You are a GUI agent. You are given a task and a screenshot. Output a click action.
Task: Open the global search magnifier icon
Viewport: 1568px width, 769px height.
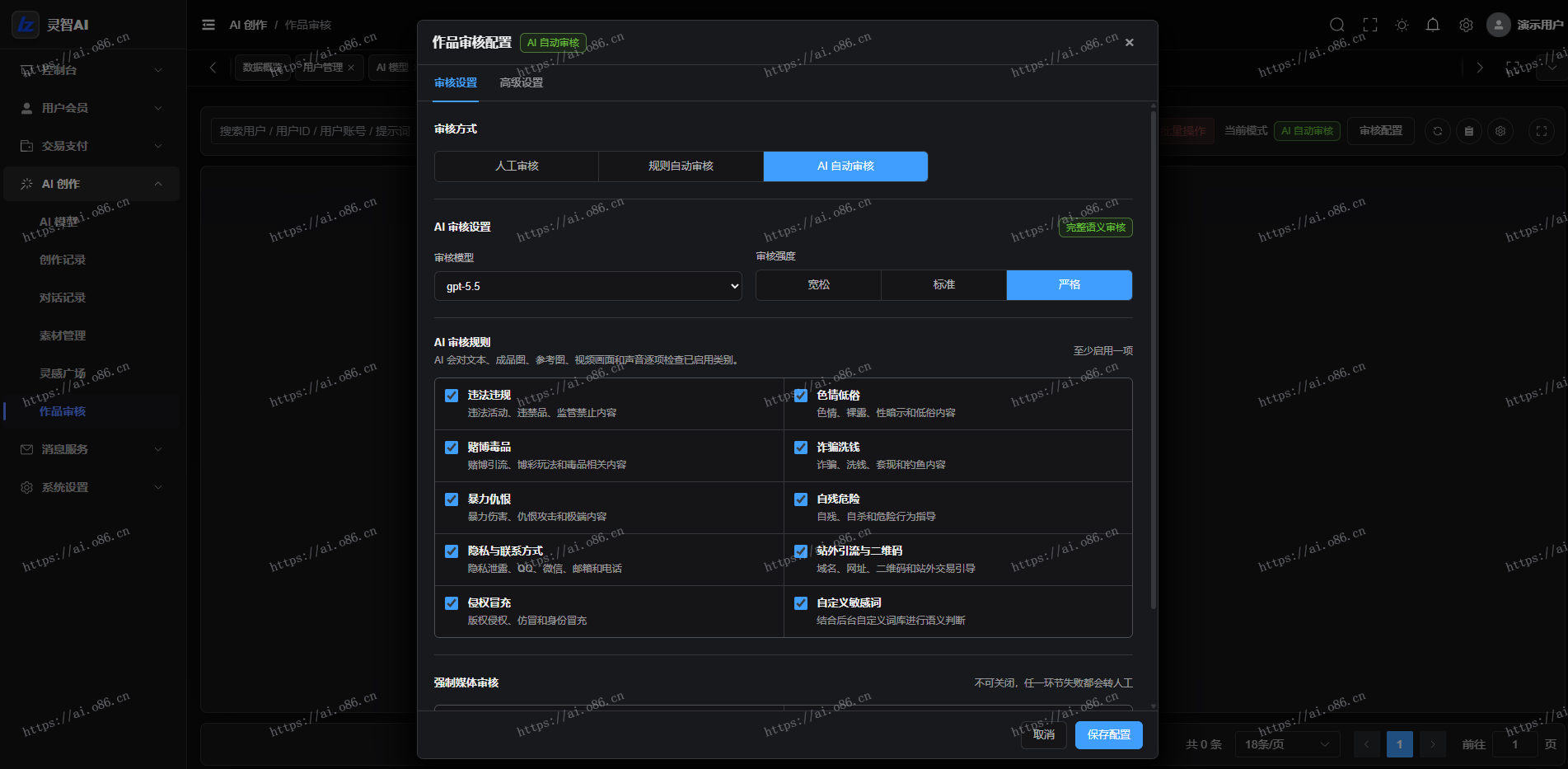(x=1337, y=25)
